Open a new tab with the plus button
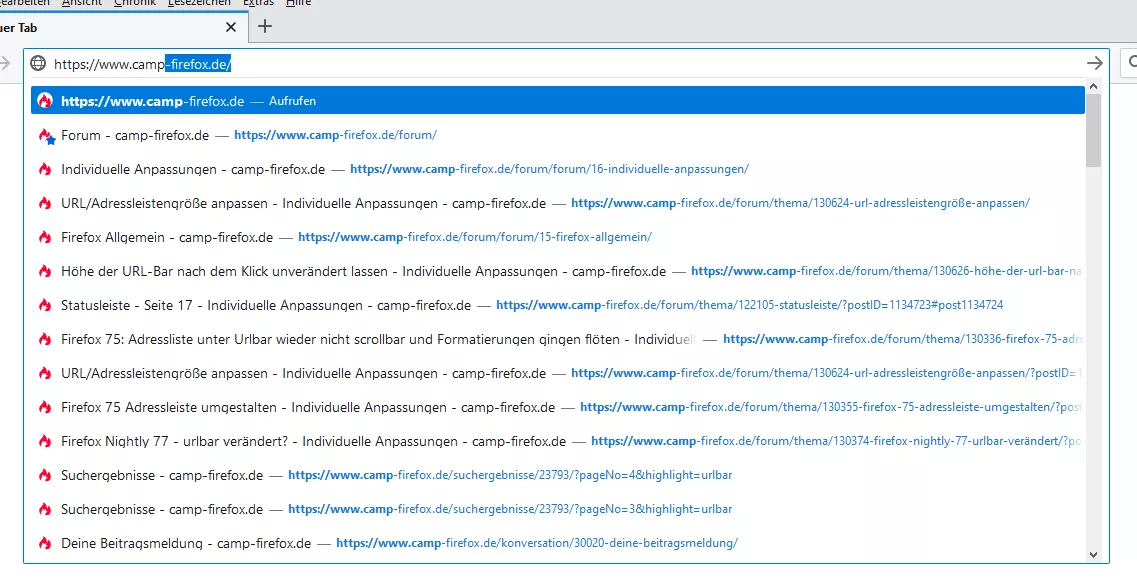This screenshot has height=588, width=1137. [265, 27]
